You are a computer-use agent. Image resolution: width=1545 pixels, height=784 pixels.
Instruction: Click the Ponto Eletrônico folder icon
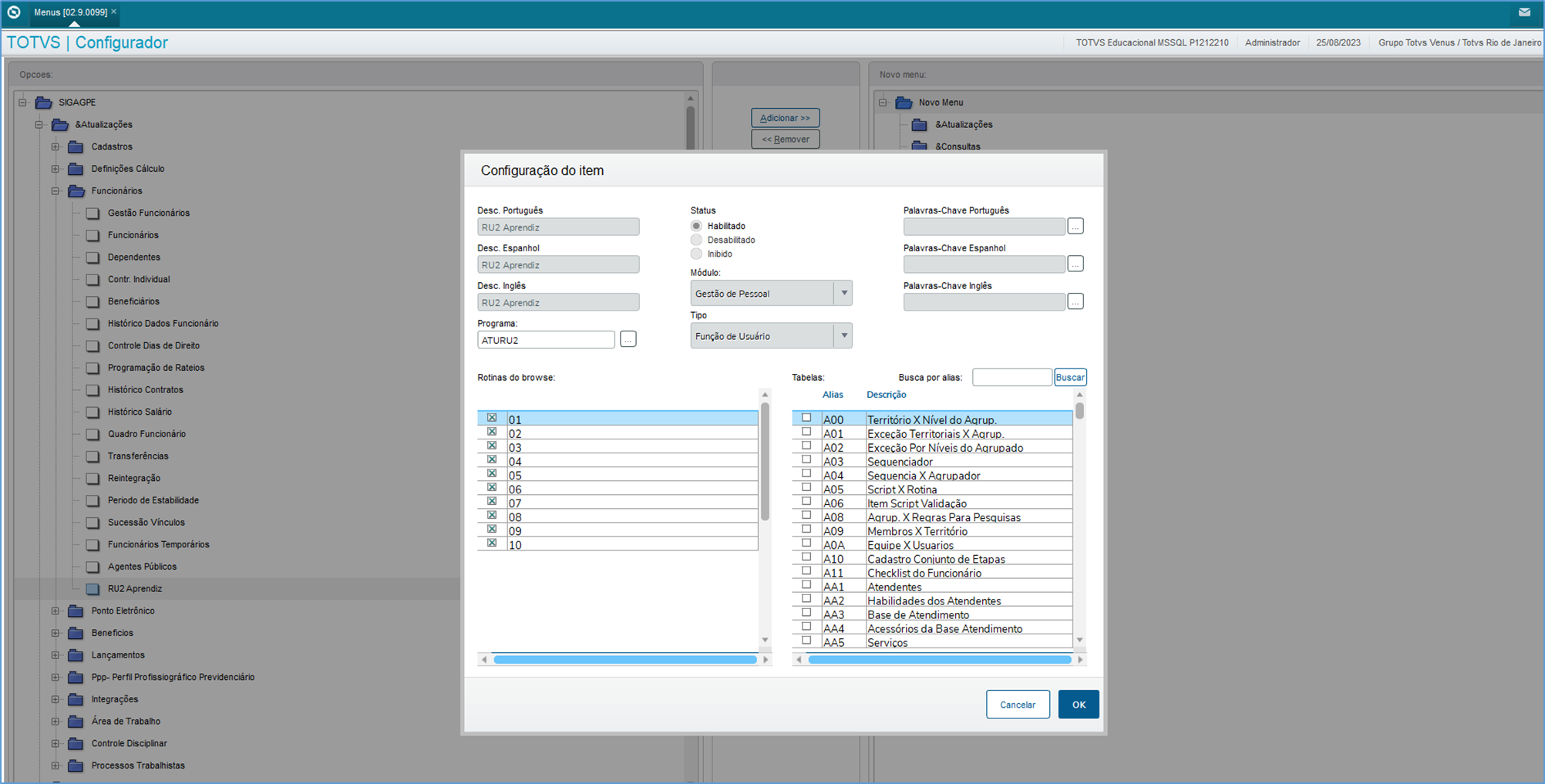pos(76,611)
